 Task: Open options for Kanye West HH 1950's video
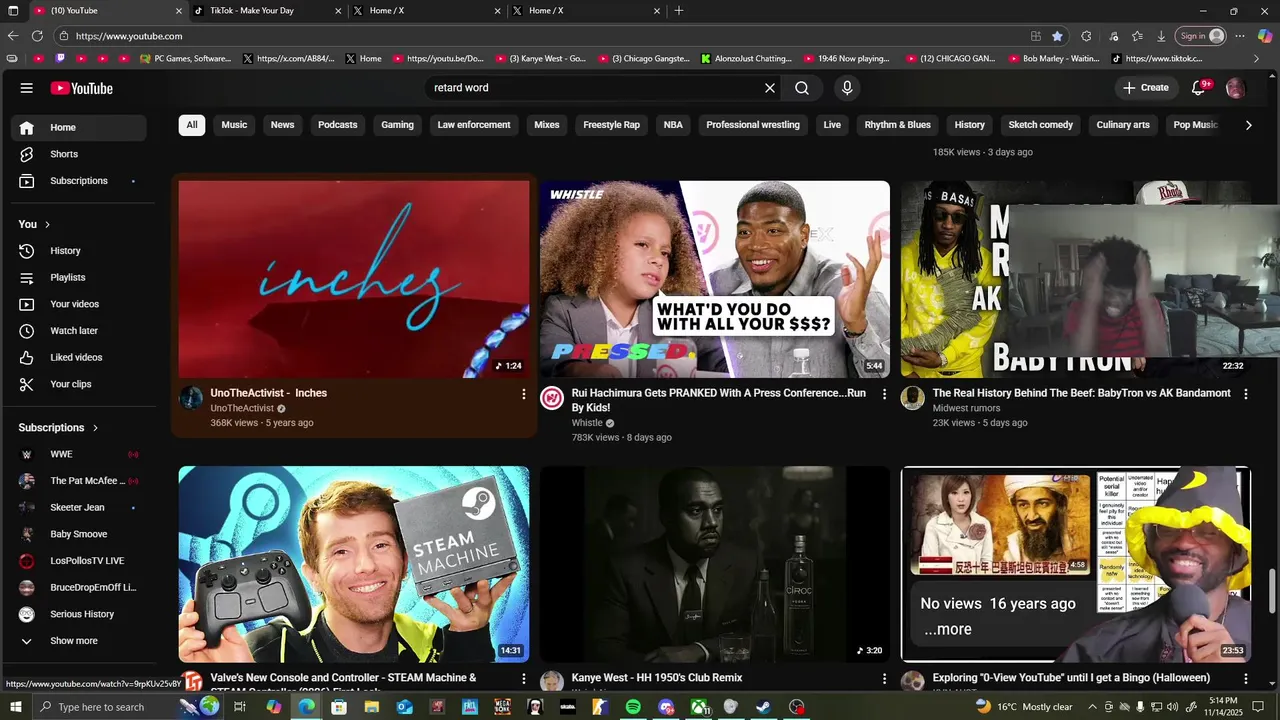884,679
